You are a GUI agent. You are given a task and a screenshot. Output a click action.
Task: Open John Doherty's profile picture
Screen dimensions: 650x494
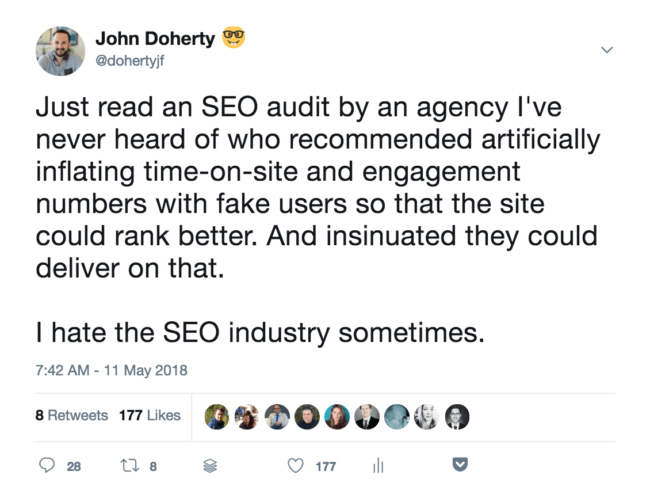[61, 51]
